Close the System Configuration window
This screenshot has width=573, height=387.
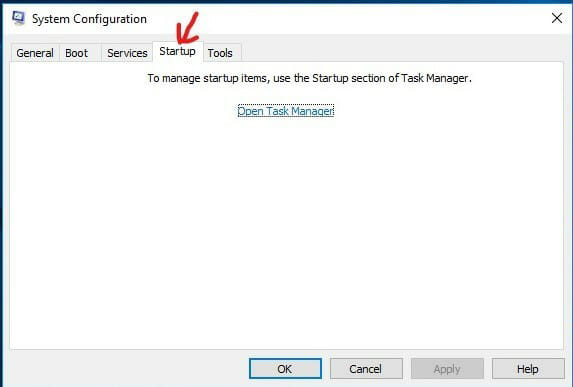click(557, 18)
